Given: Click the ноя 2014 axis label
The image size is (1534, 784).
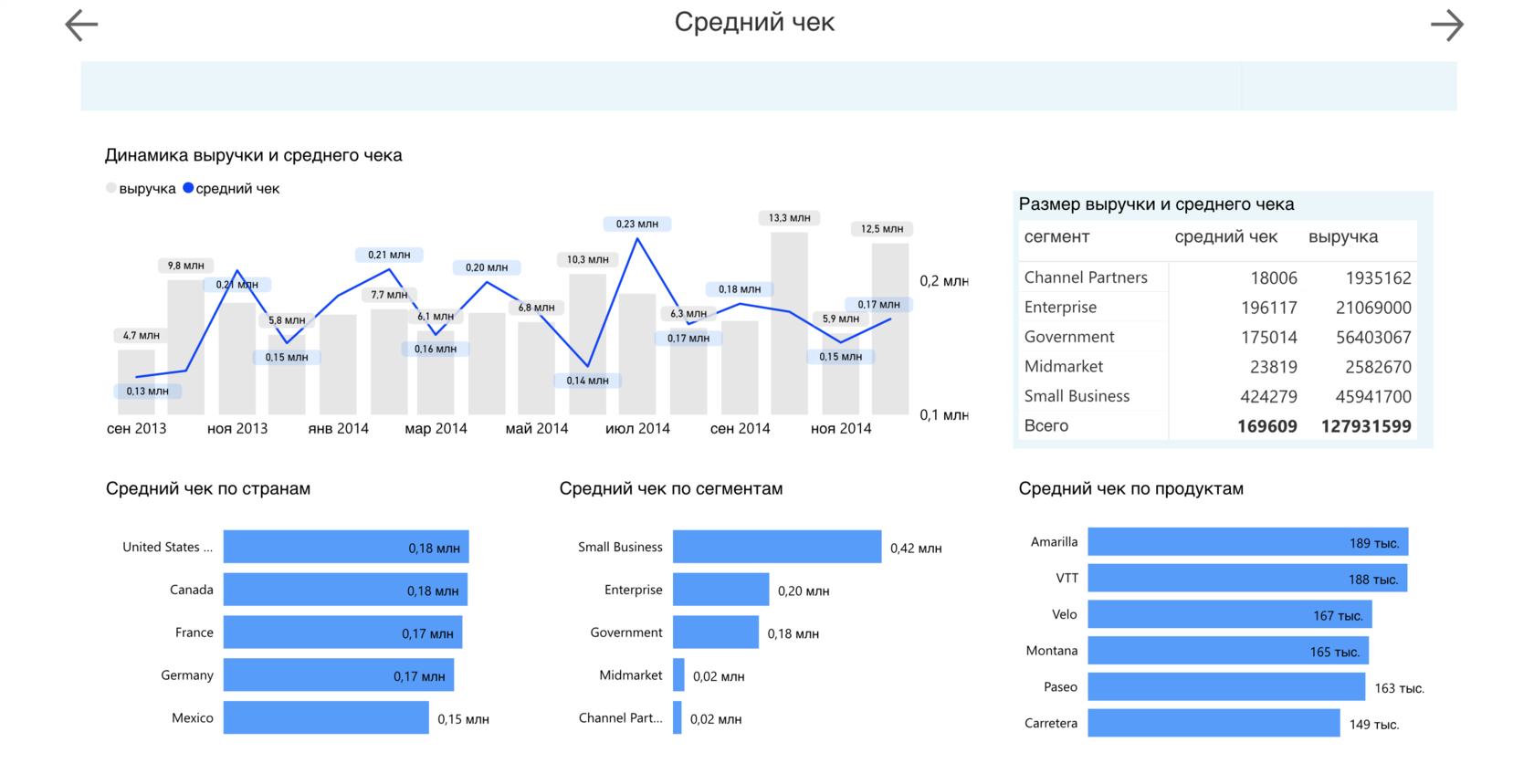Looking at the screenshot, I should (841, 429).
